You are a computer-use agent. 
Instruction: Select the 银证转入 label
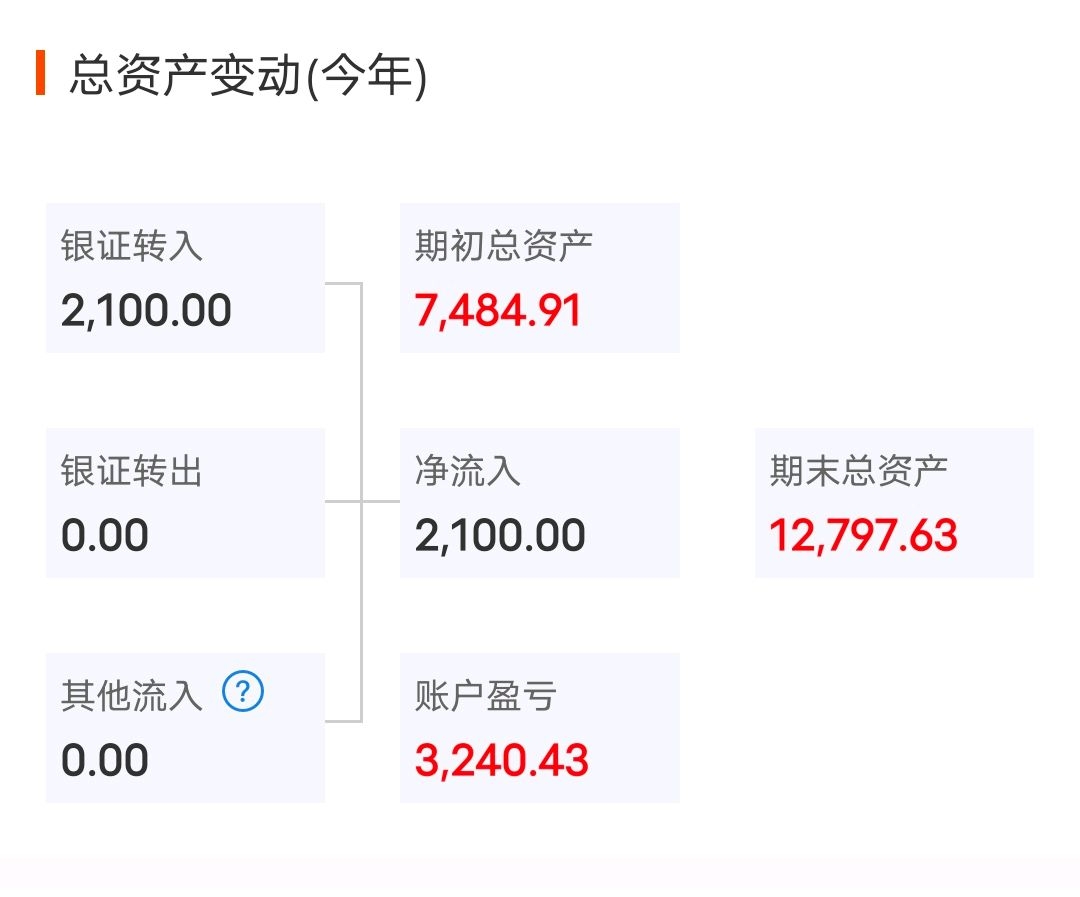pos(132,246)
